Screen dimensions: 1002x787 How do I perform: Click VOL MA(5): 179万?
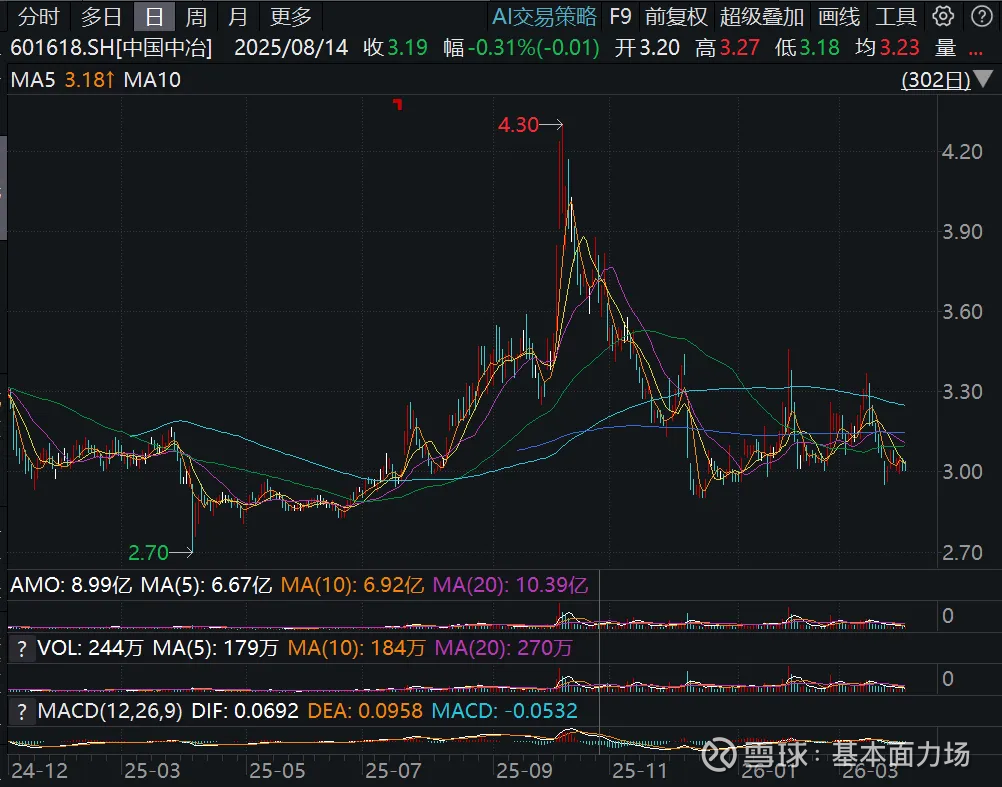click(x=215, y=648)
